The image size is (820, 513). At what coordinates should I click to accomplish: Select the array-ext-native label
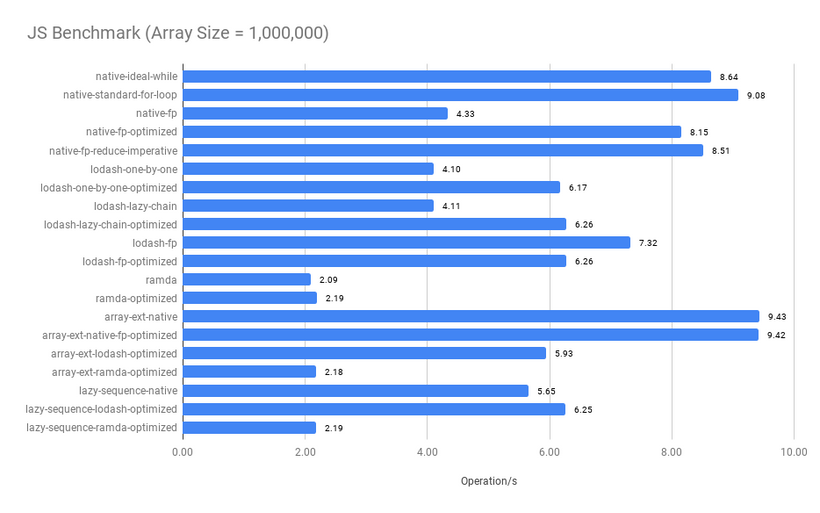[140, 316]
